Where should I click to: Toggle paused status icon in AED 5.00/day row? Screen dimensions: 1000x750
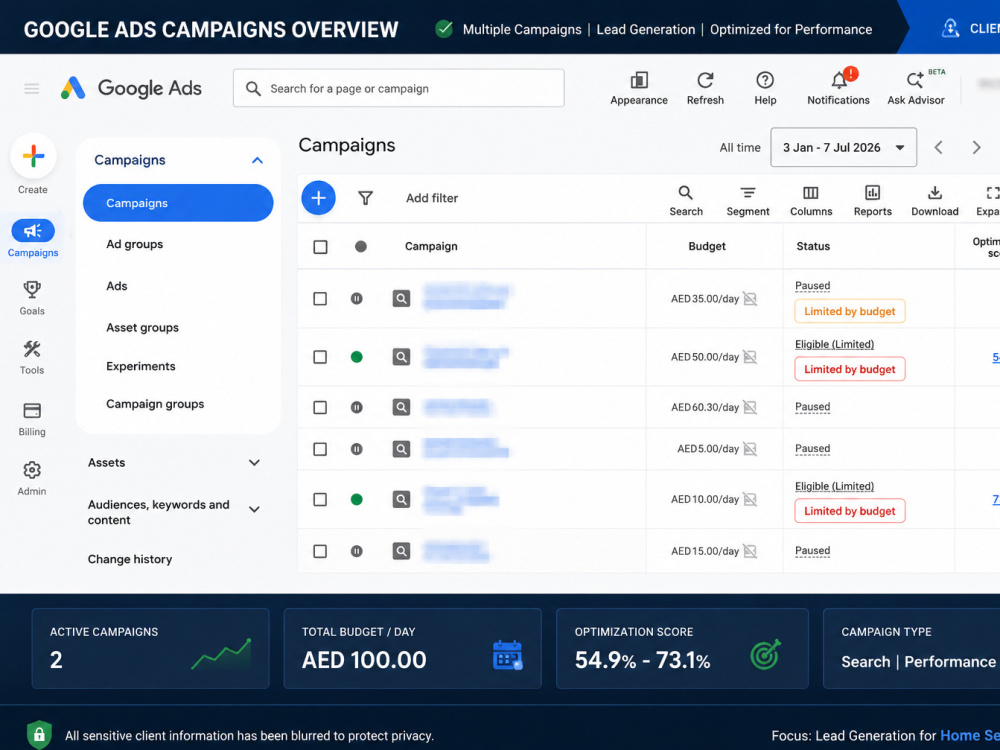(x=357, y=450)
